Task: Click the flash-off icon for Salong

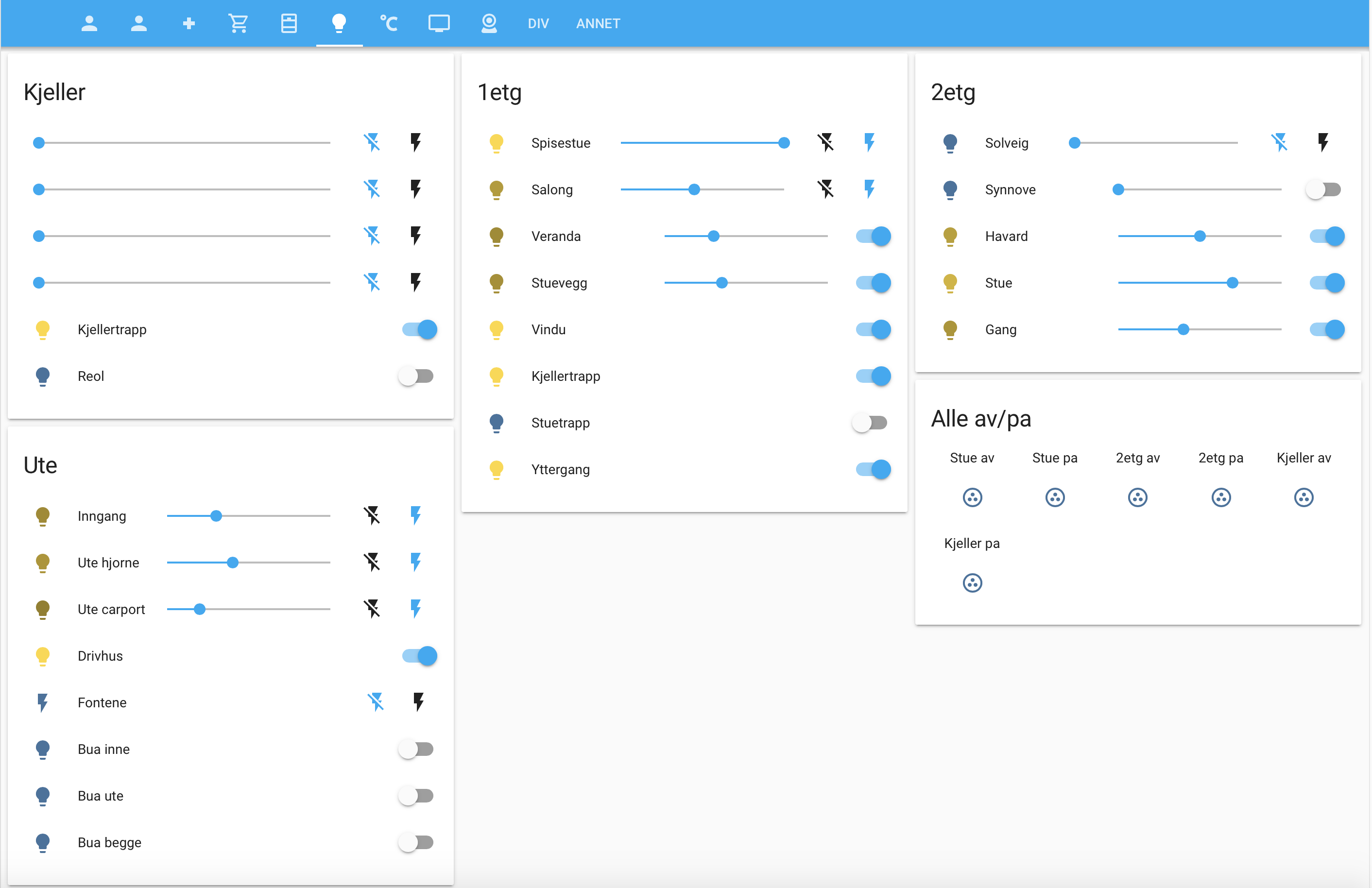Action: [825, 189]
